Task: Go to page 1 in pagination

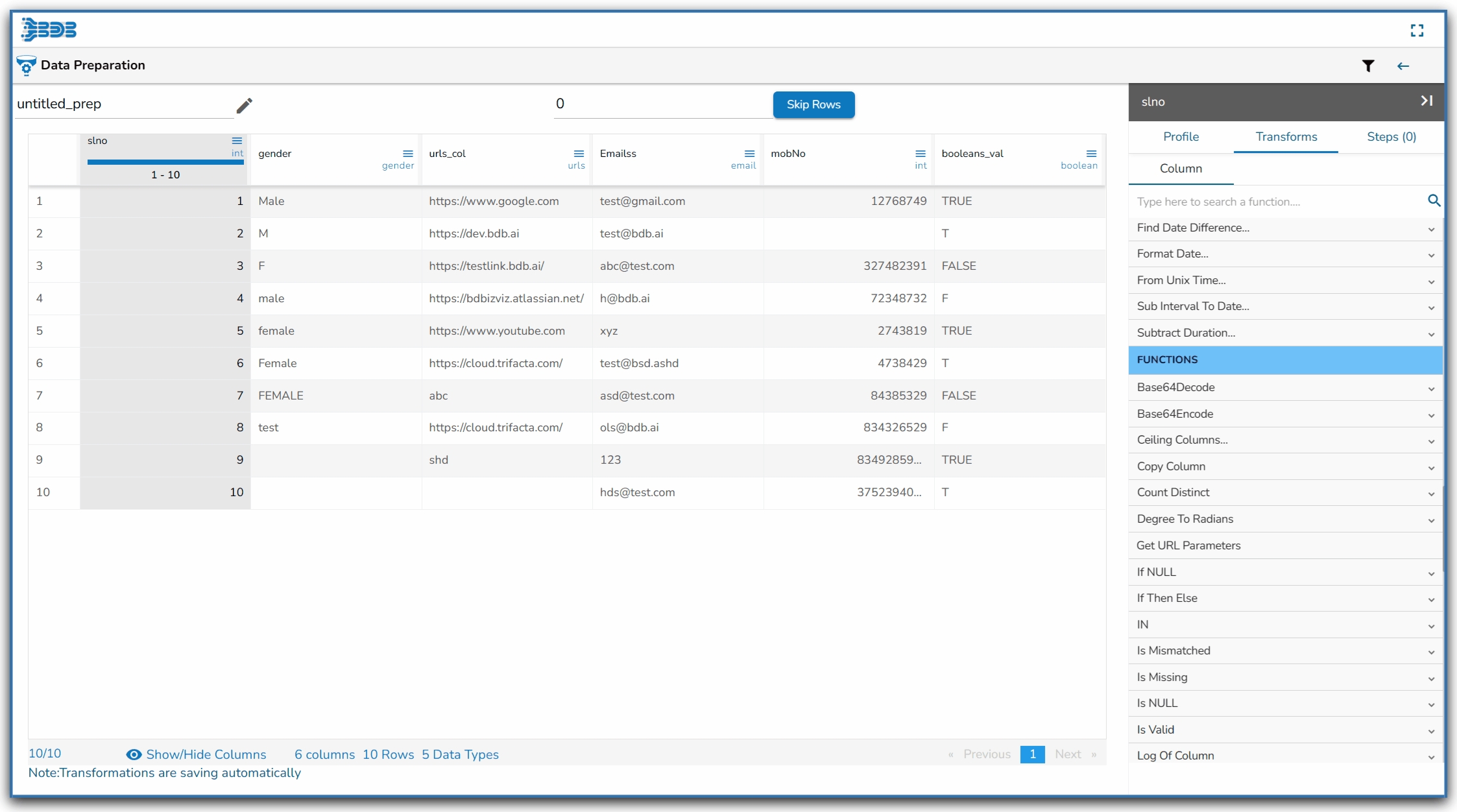Action: click(x=1032, y=754)
